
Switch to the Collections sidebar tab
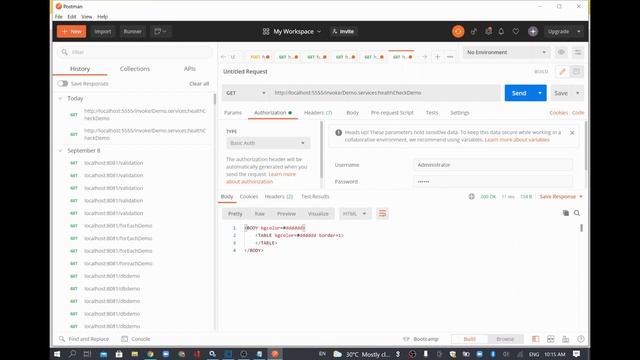click(x=135, y=69)
